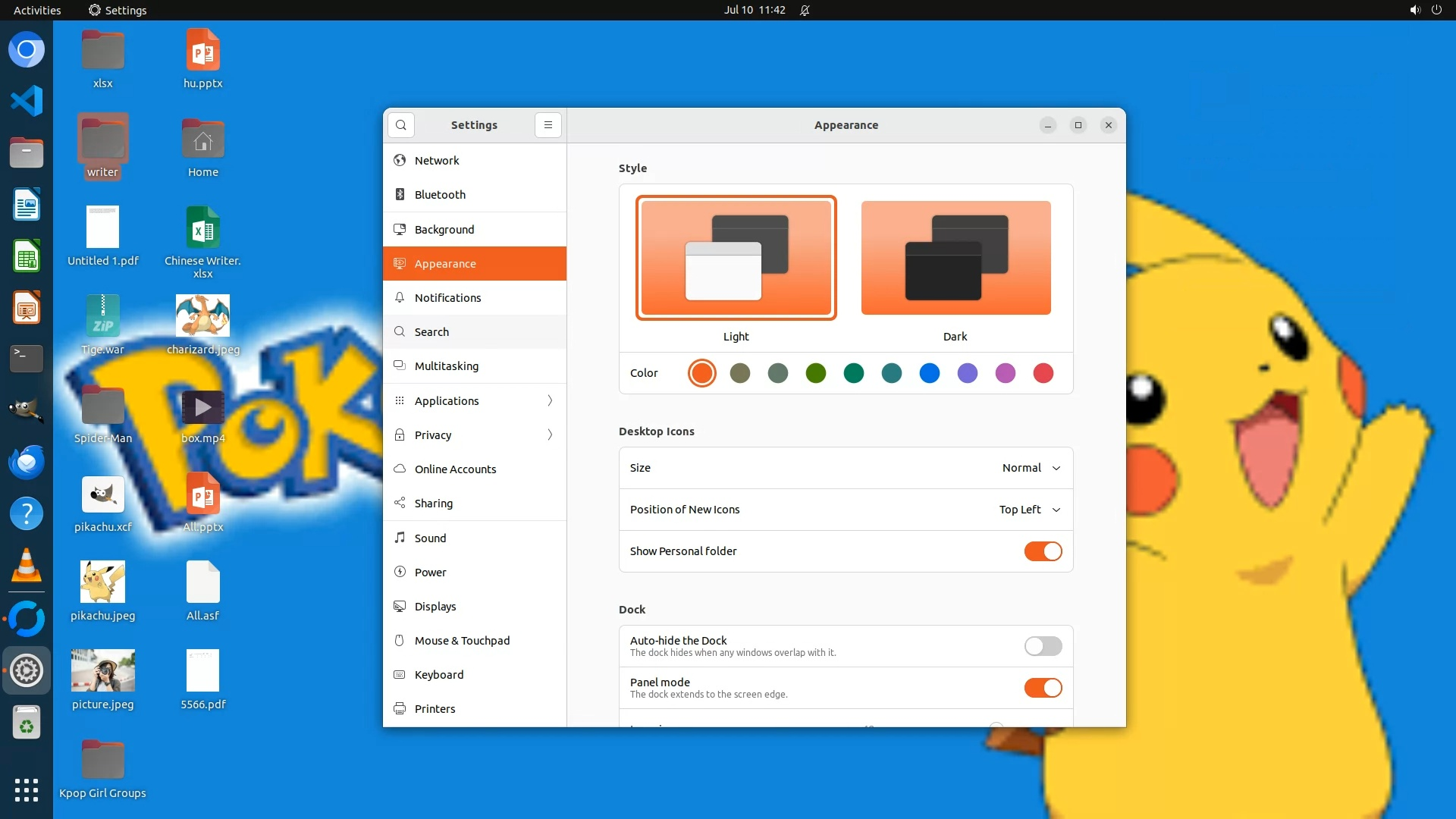
Task: Toggle Show Personal folder switch
Action: [x=1043, y=551]
